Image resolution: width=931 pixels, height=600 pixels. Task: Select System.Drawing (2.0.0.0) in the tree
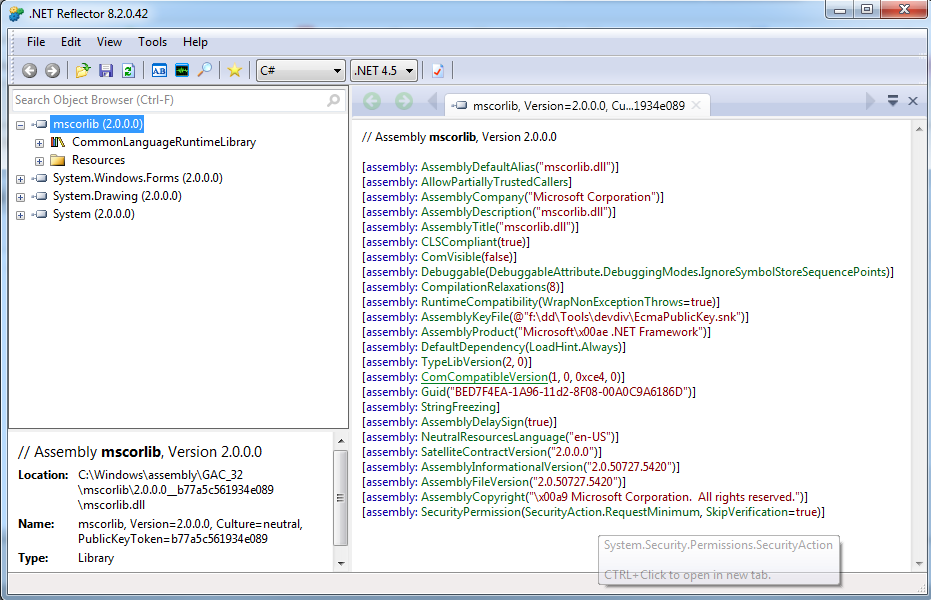point(117,196)
